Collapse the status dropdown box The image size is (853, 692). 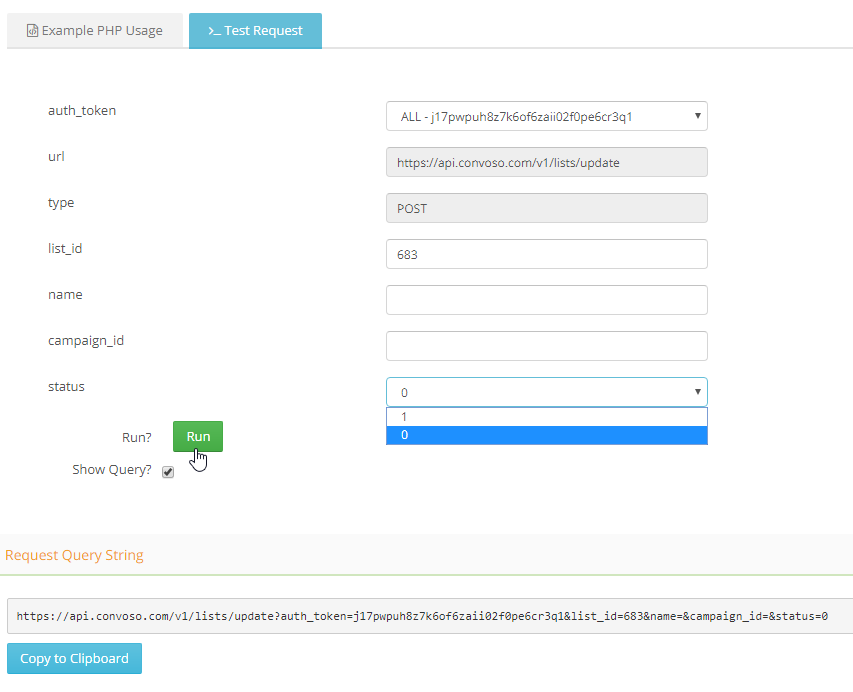point(546,392)
